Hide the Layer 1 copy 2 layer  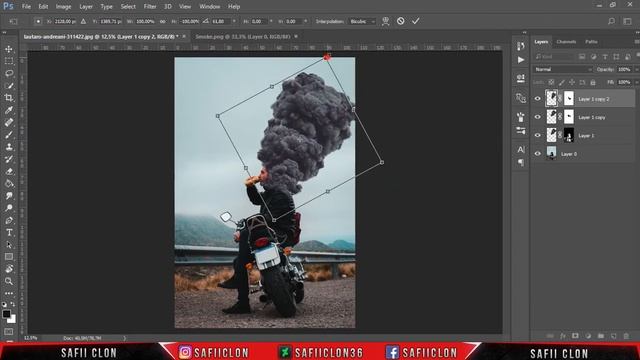[x=537, y=99]
